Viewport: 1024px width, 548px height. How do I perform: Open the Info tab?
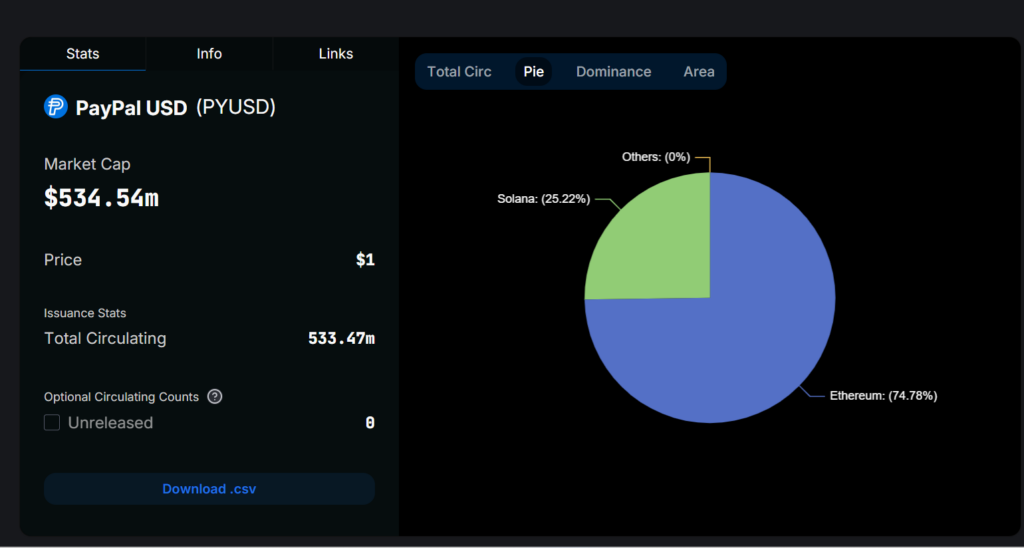(x=209, y=54)
